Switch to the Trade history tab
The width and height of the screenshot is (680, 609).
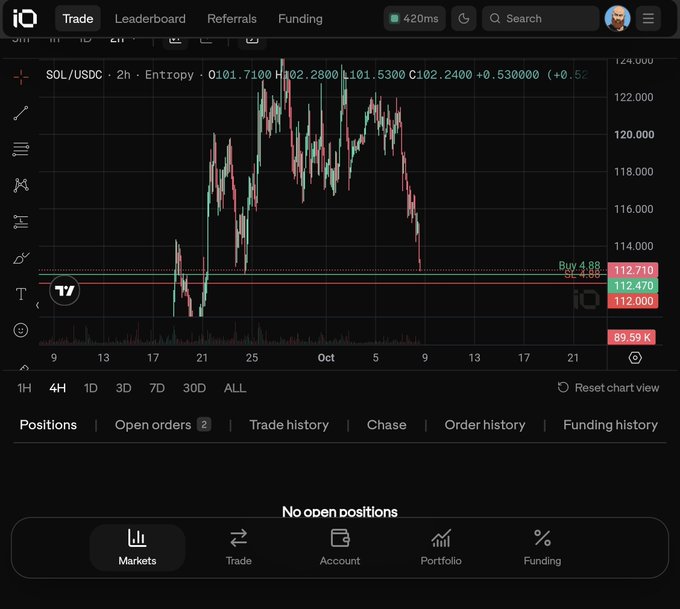(289, 425)
